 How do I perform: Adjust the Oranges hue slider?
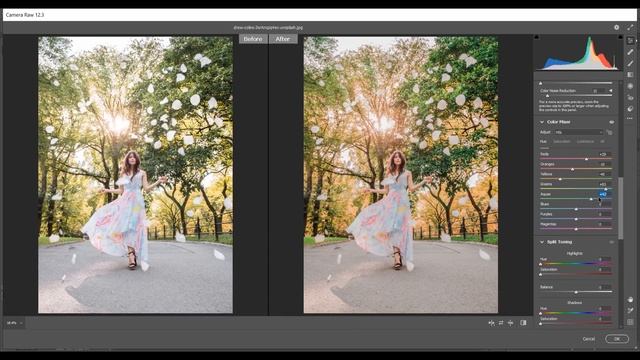(x=576, y=169)
